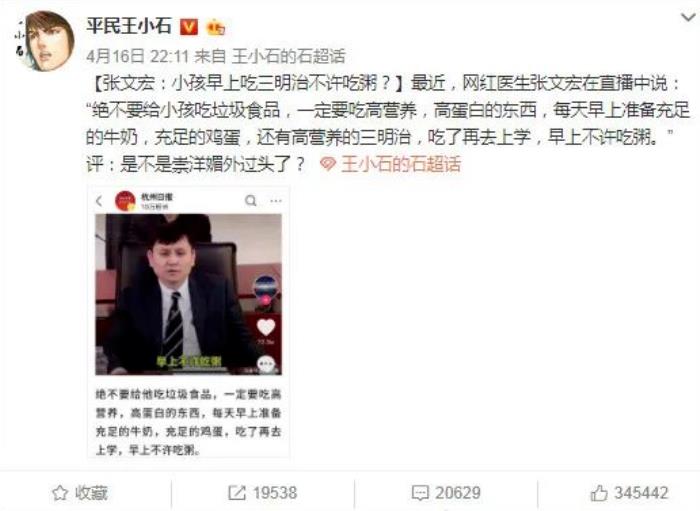Open 王小石的石超话 source link in header
The height and width of the screenshot is (511, 700).
(x=289, y=56)
